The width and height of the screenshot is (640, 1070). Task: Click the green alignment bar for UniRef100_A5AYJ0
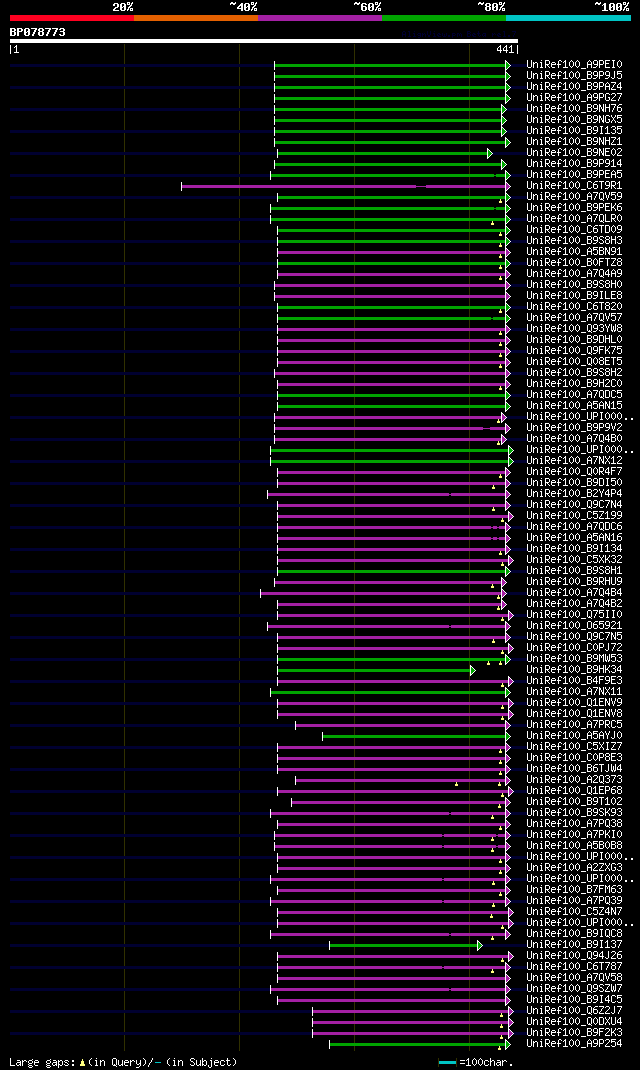click(x=414, y=736)
